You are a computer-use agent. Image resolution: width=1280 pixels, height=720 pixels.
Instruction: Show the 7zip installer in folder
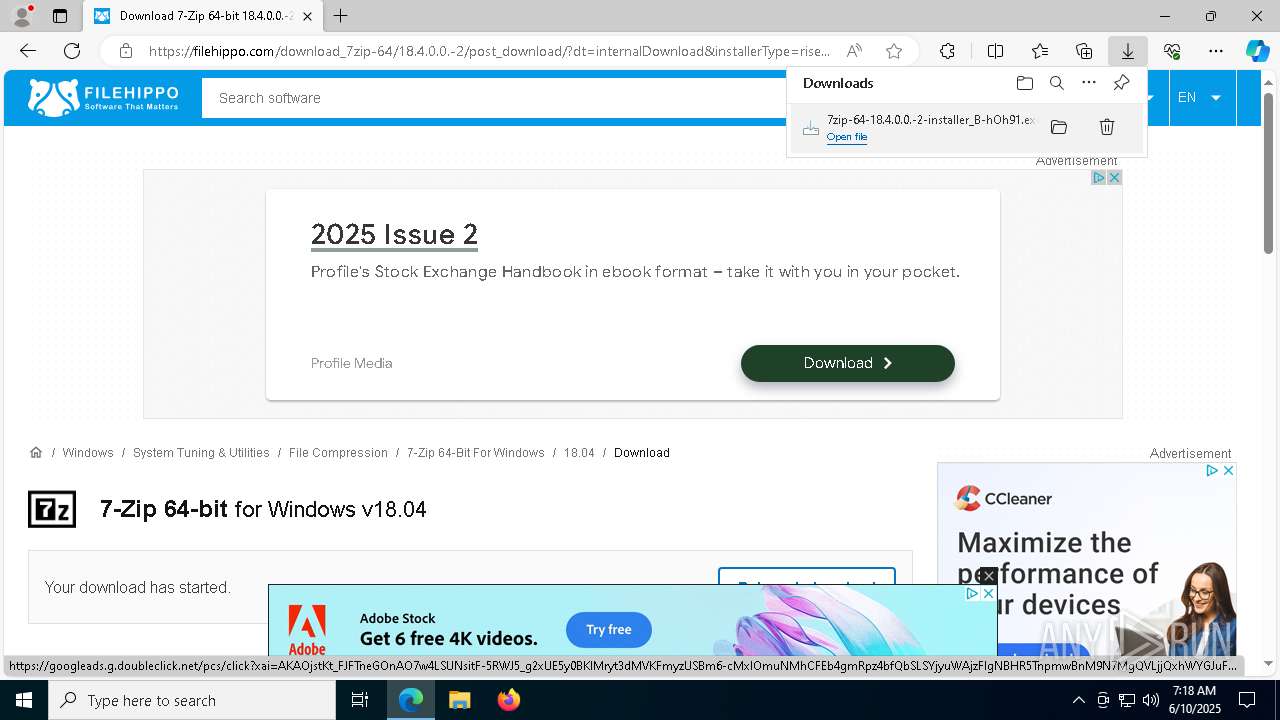[1059, 127]
